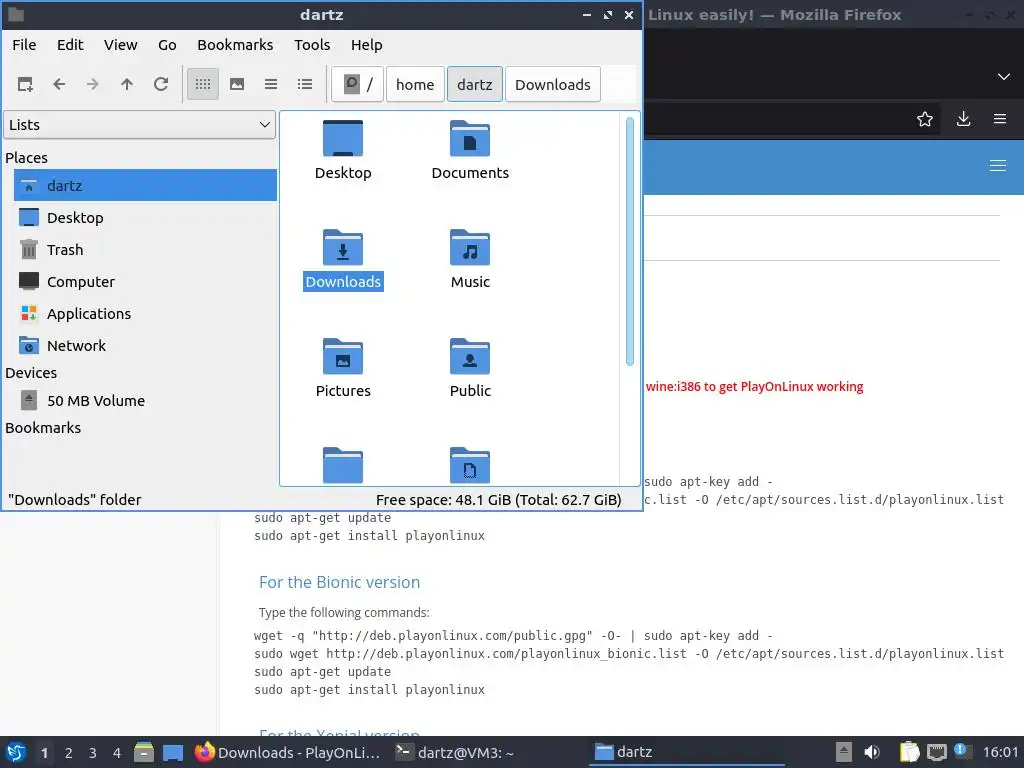Open Applications in Places sidebar
This screenshot has height=768, width=1024.
145,313
